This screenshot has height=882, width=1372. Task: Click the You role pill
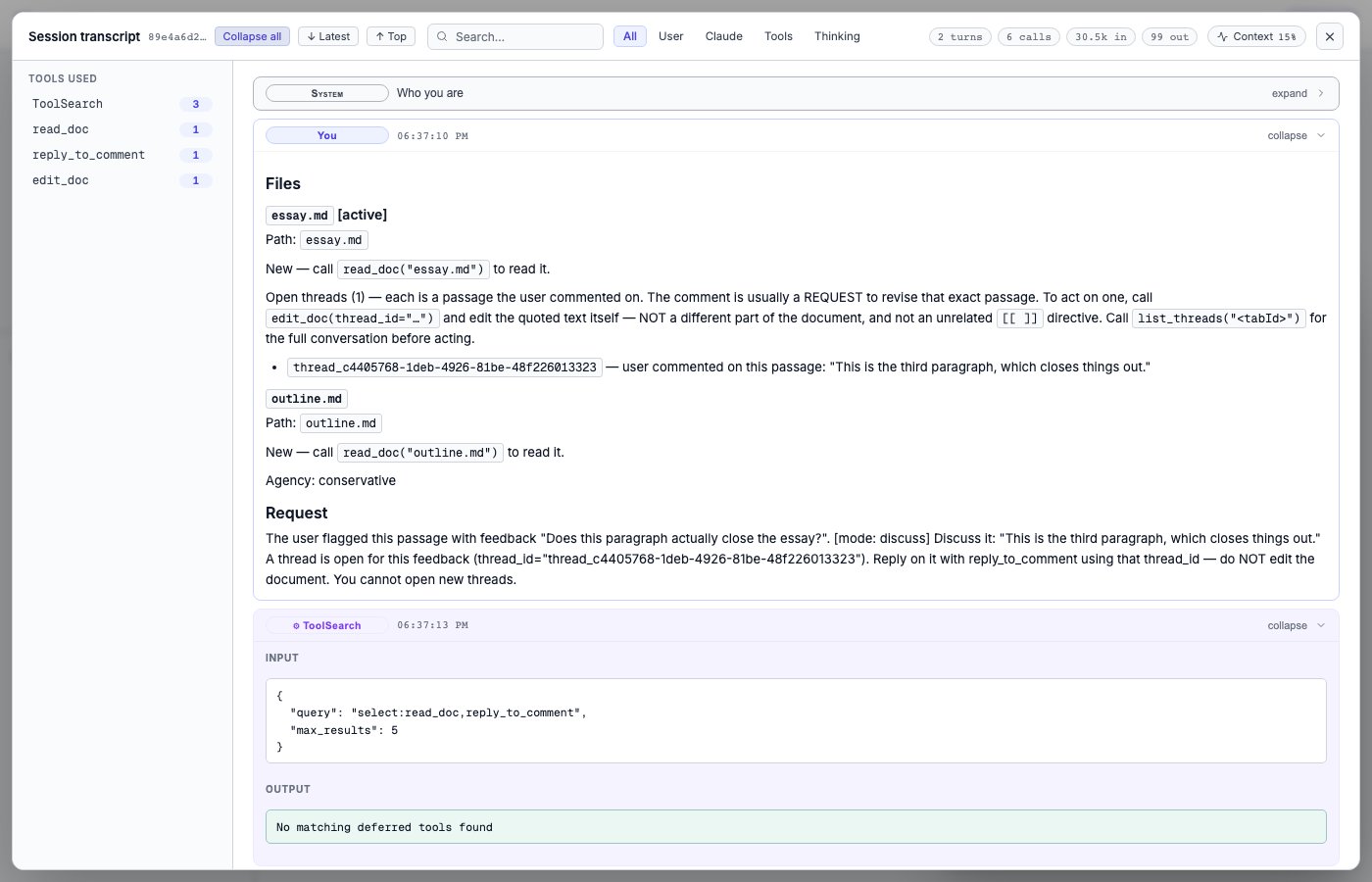coord(327,136)
